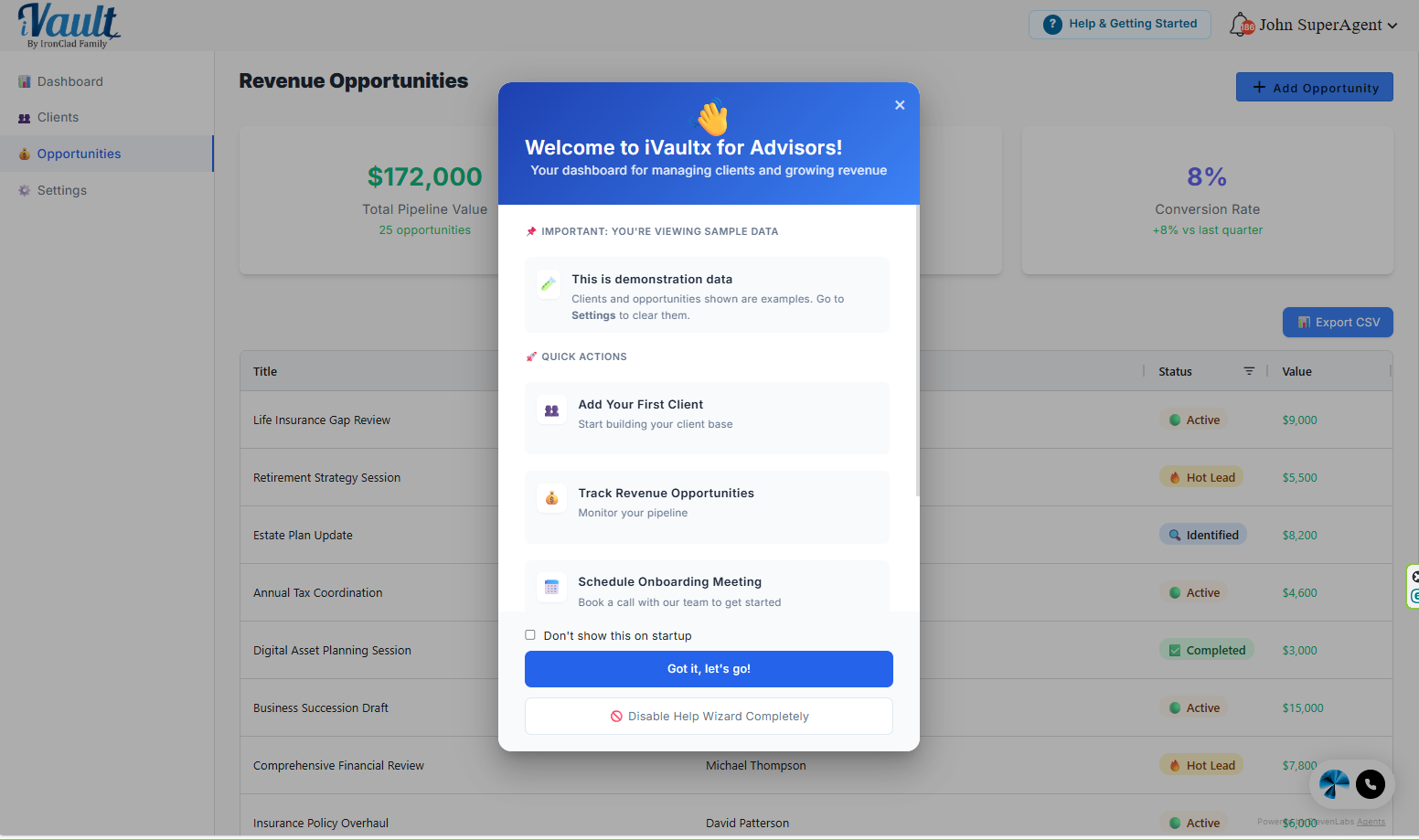1419x840 pixels.
Task: Click the Export CSV chart icon
Action: [1305, 323]
